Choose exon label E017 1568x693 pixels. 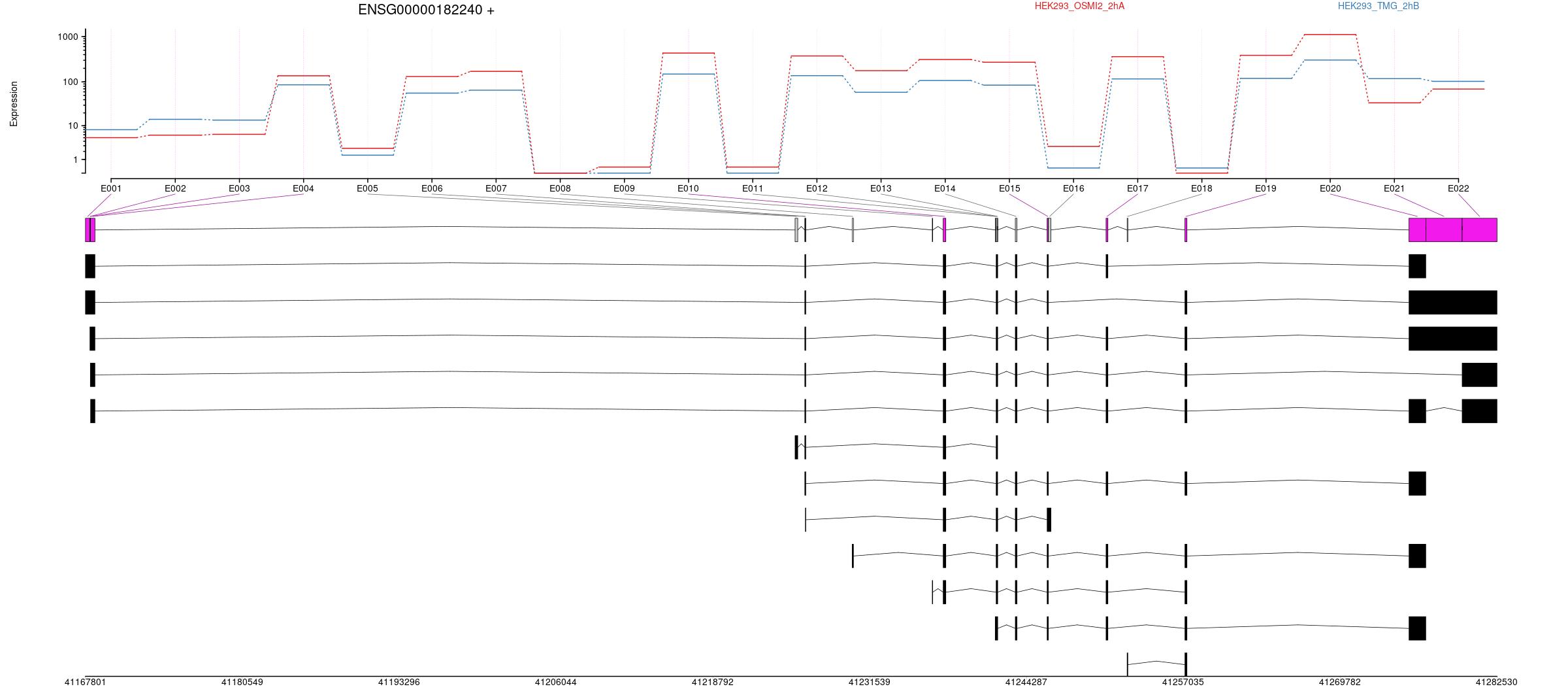(1137, 189)
